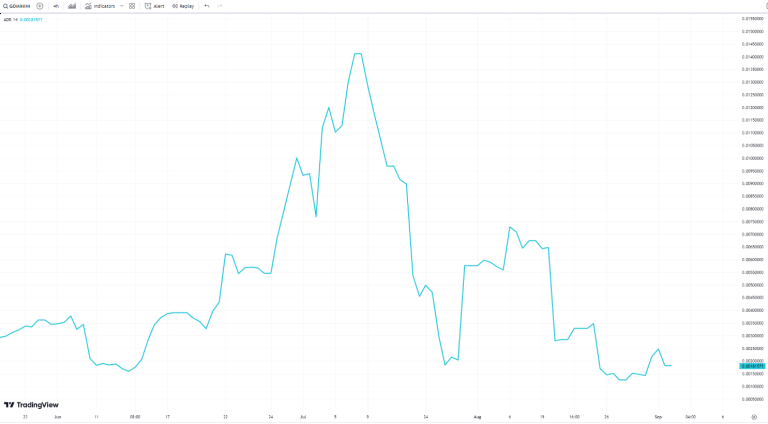Click the ADR value in the legend
768x424 pixels.
(32, 19)
